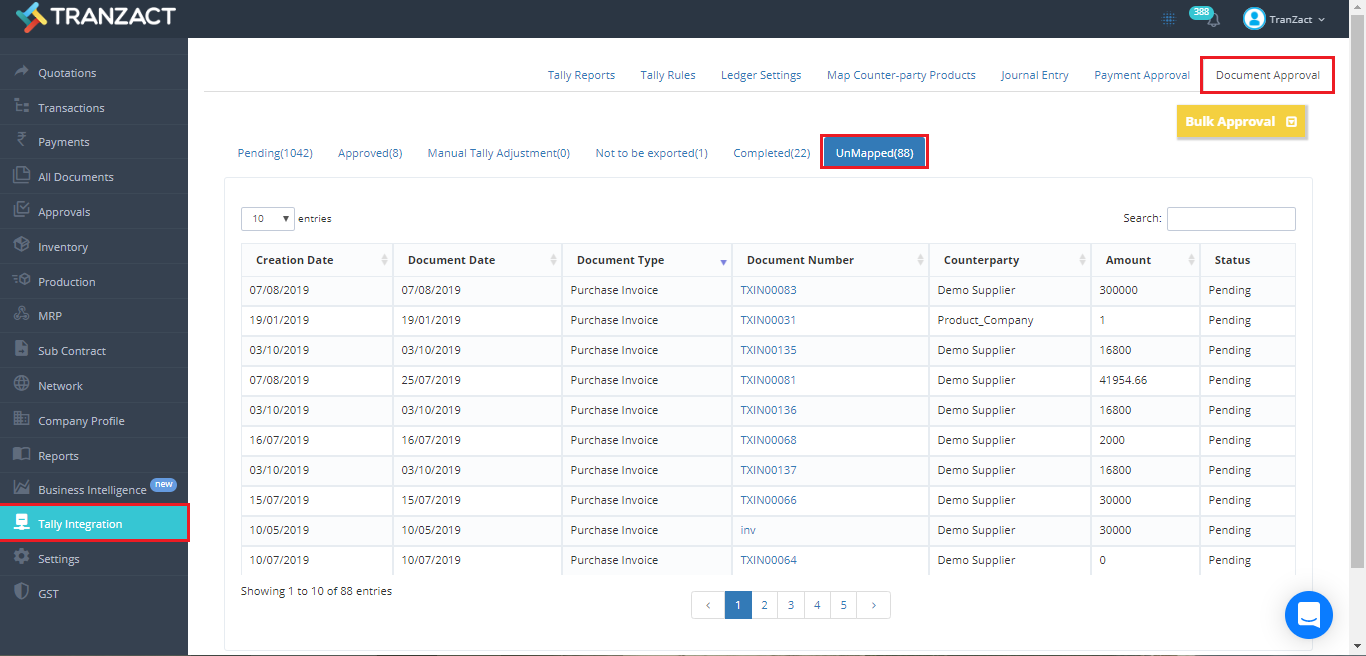Open document TXIN00083
This screenshot has width=1366, height=656.
pyautogui.click(x=768, y=290)
